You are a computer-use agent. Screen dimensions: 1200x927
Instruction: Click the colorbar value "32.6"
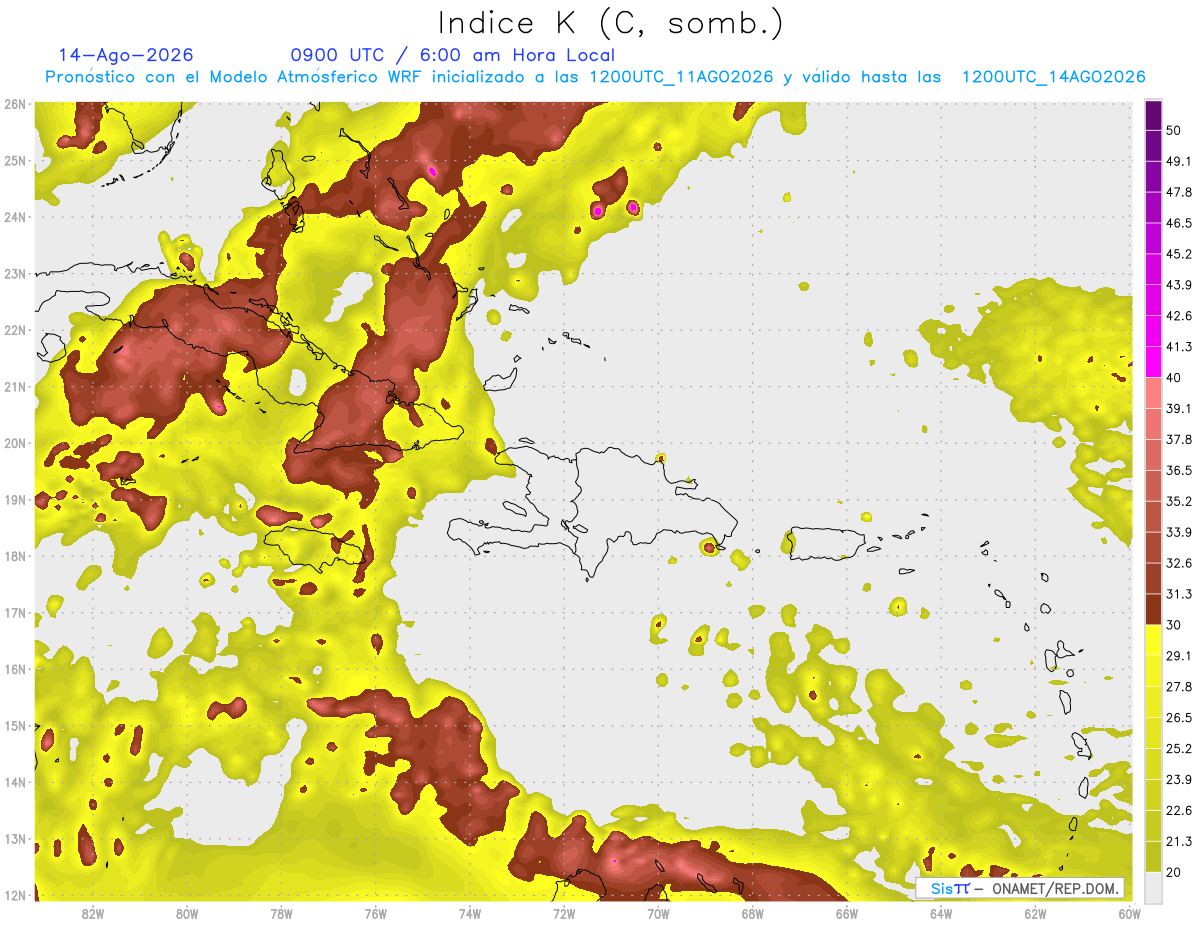coord(1179,564)
